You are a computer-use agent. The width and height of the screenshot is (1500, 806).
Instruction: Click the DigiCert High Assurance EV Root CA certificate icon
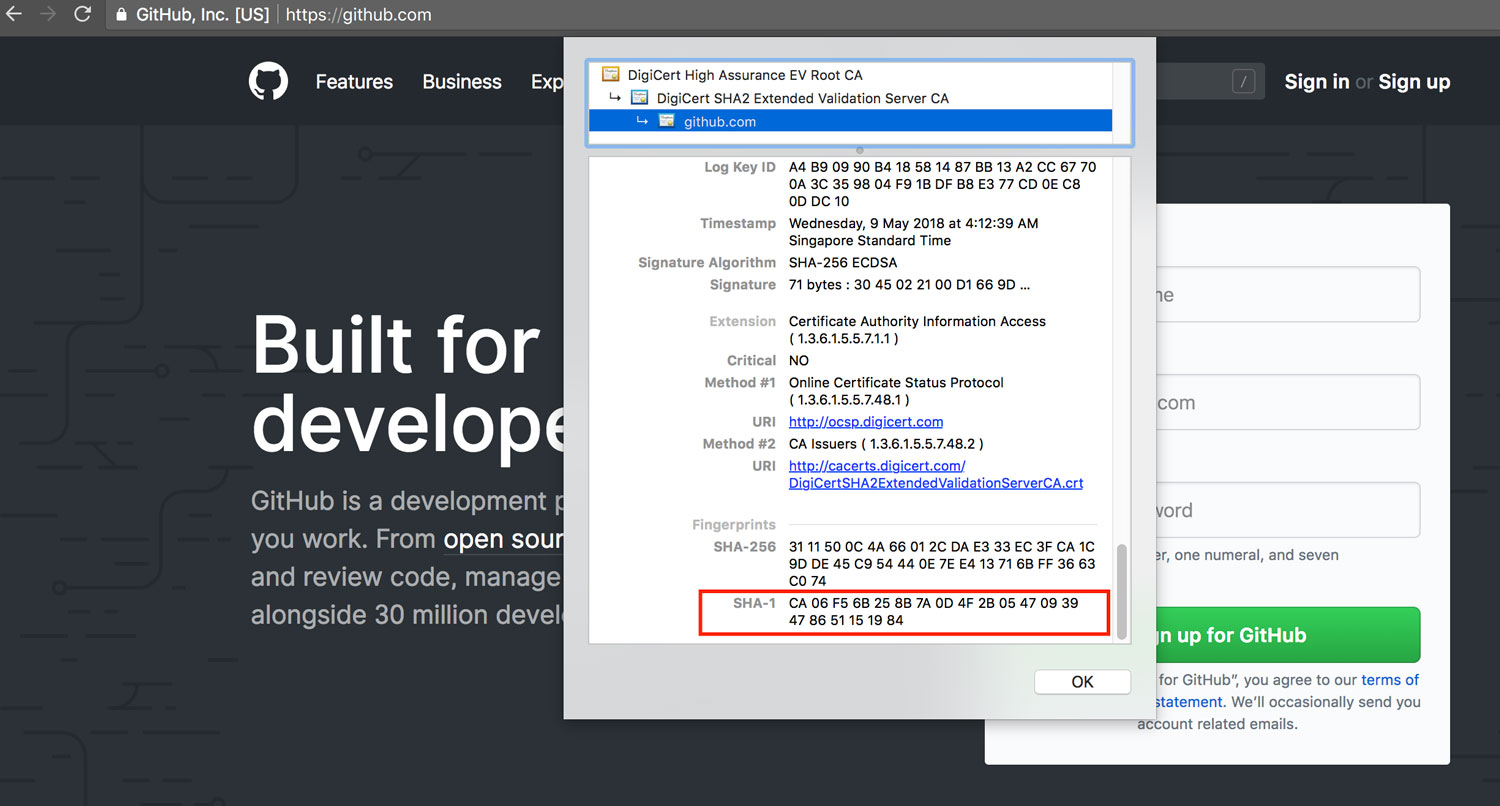610,75
